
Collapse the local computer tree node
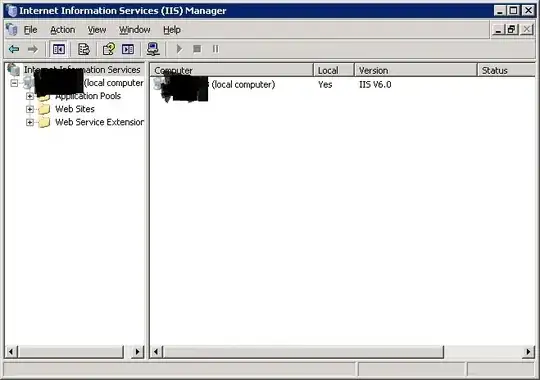tap(14, 83)
